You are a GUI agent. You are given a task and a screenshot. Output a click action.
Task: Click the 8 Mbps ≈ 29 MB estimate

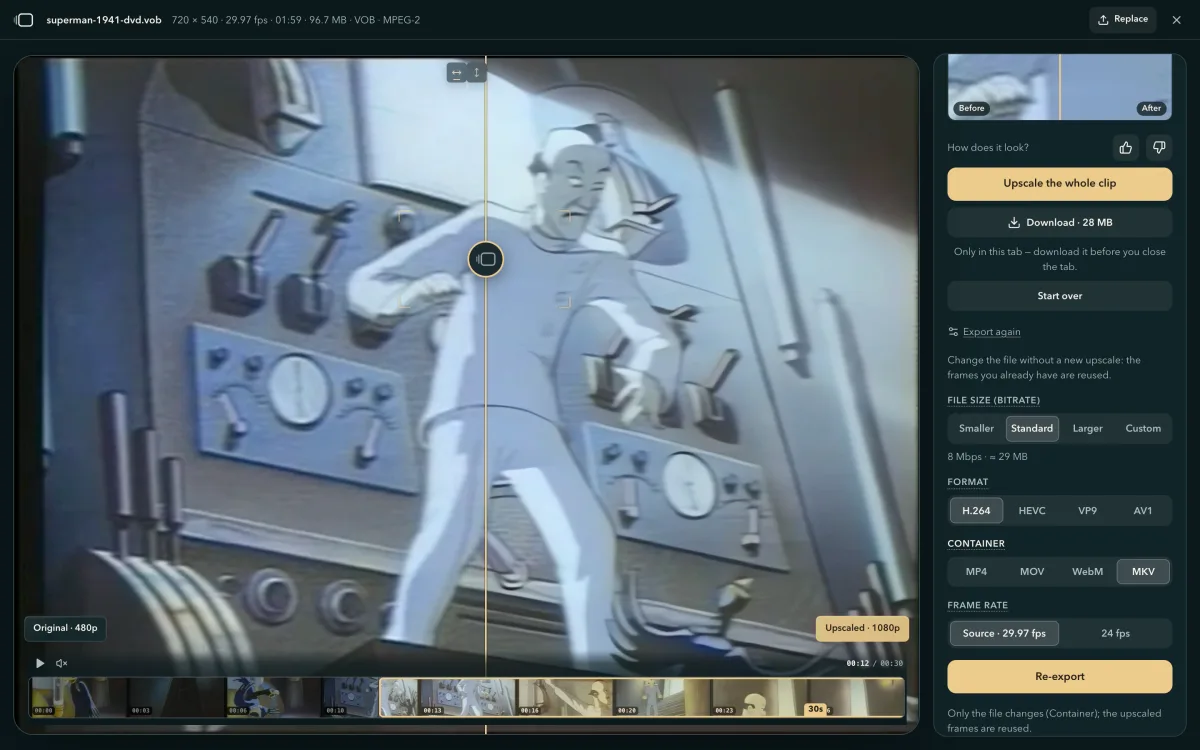click(988, 457)
